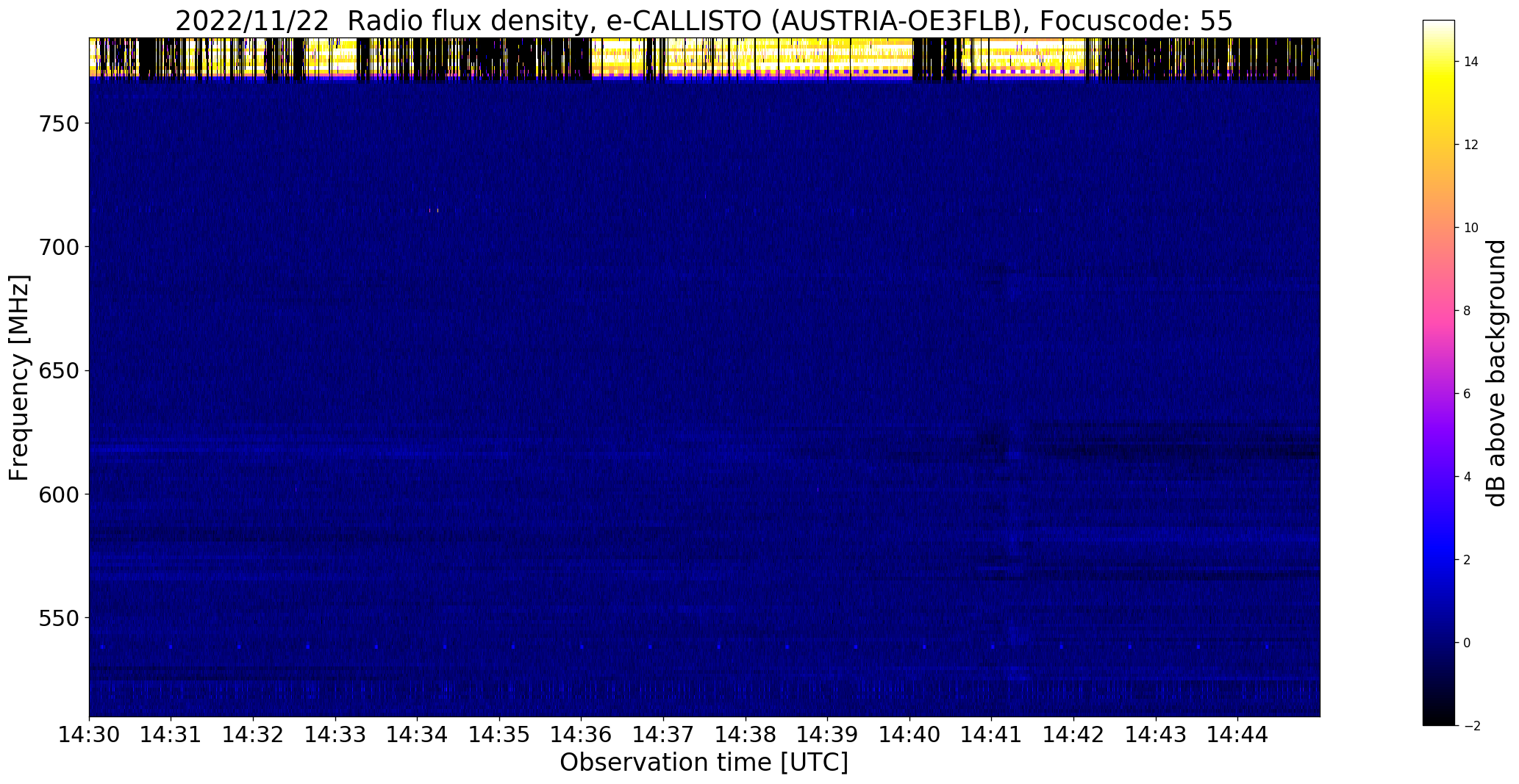Click the 14:30 time tick label
This screenshot has width=1519, height=784.
tap(89, 735)
